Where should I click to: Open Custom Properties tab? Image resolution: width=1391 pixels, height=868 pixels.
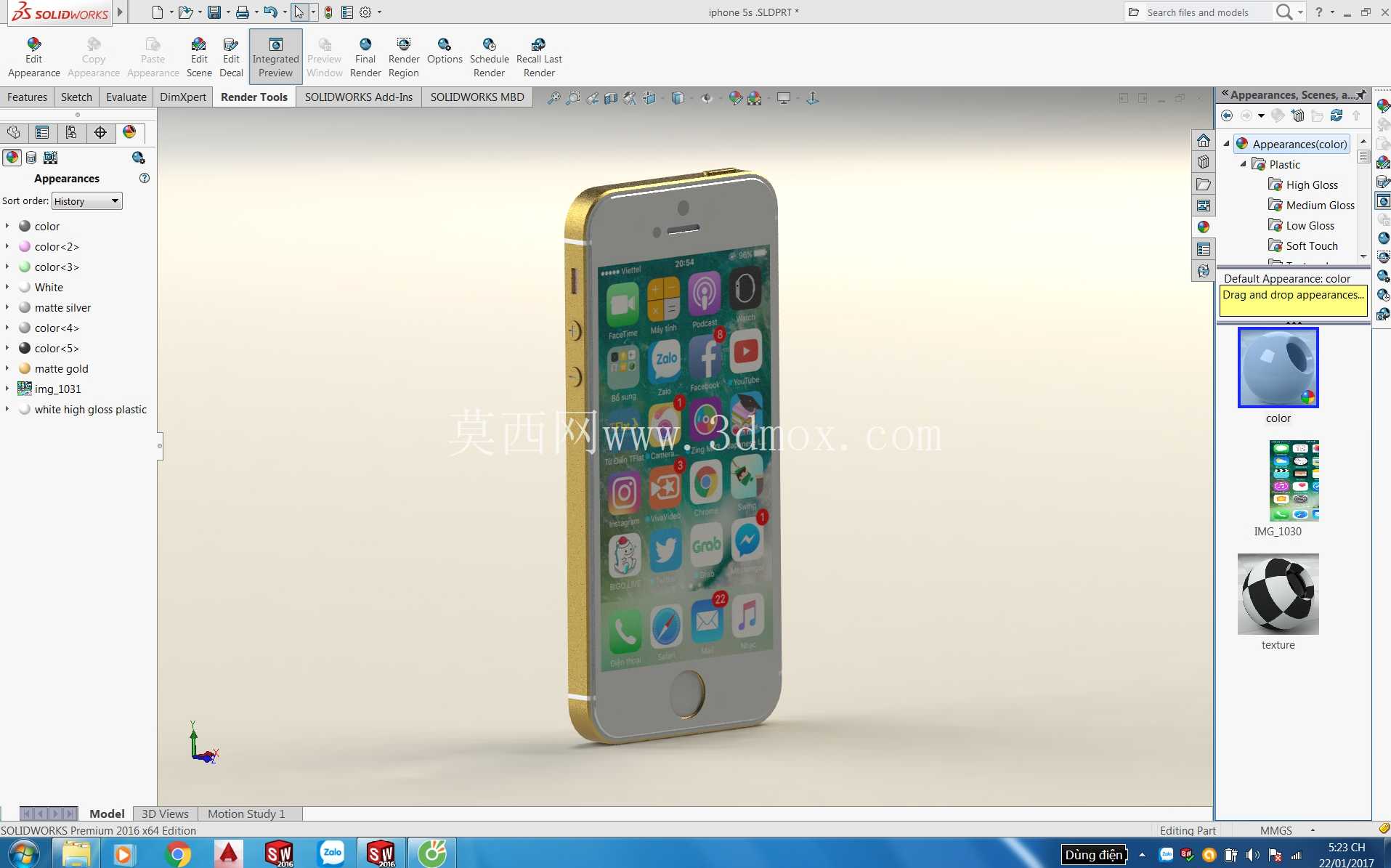(x=1204, y=249)
